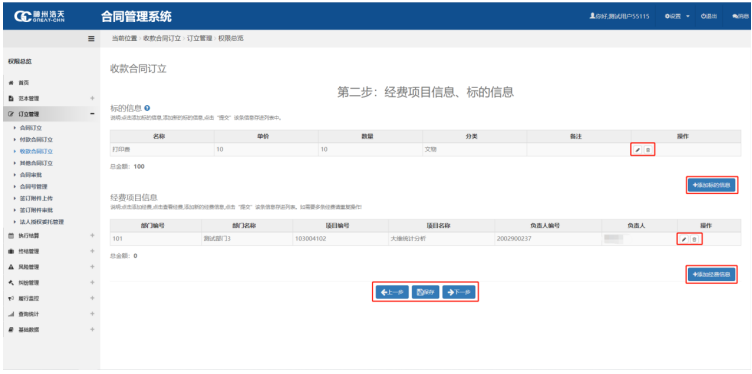Viewport: 752px width, 374px height.
Task: Delete the 打印费 row with trash icon
Action: coord(647,150)
